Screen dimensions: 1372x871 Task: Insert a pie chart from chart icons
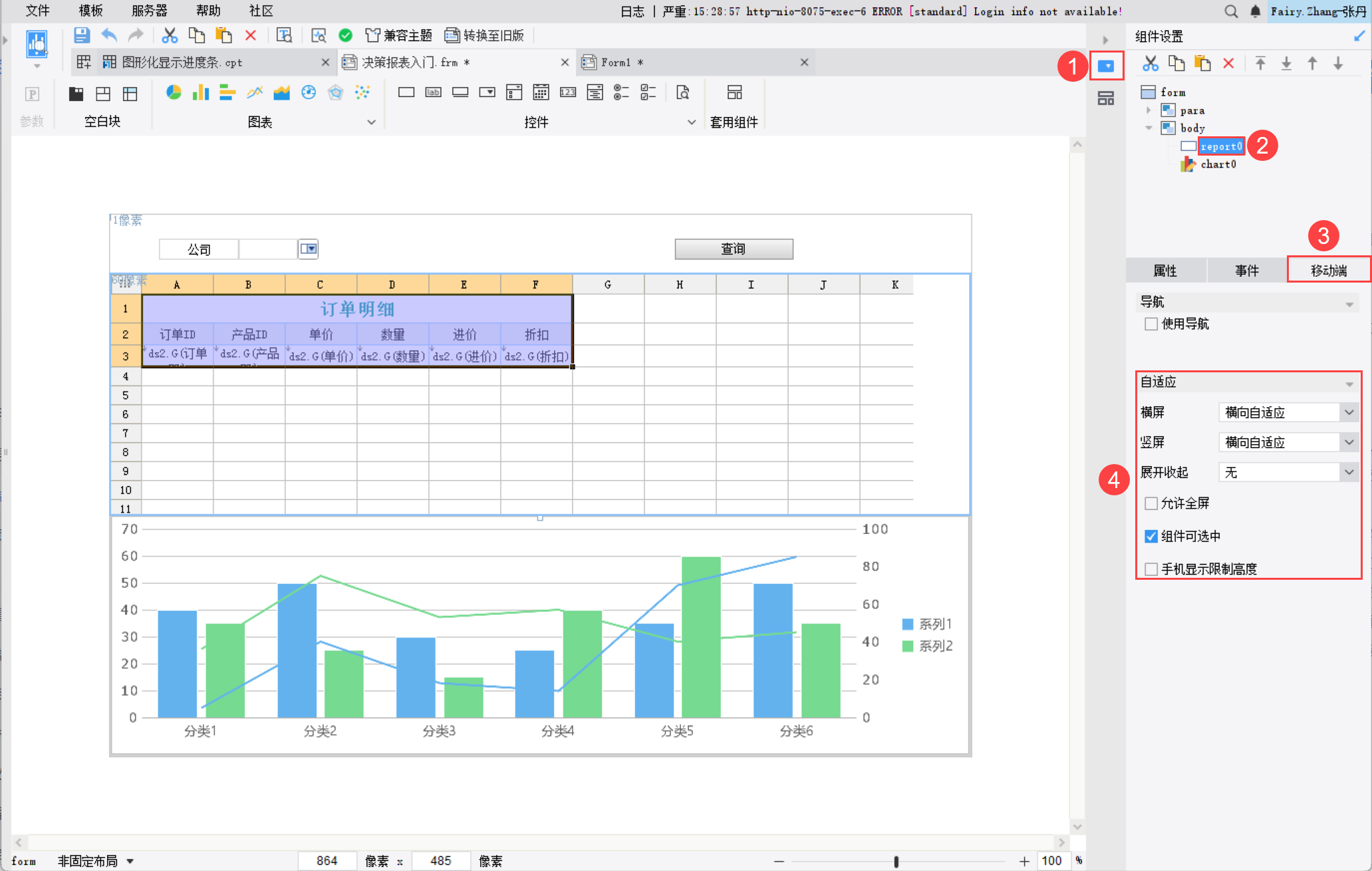(174, 92)
